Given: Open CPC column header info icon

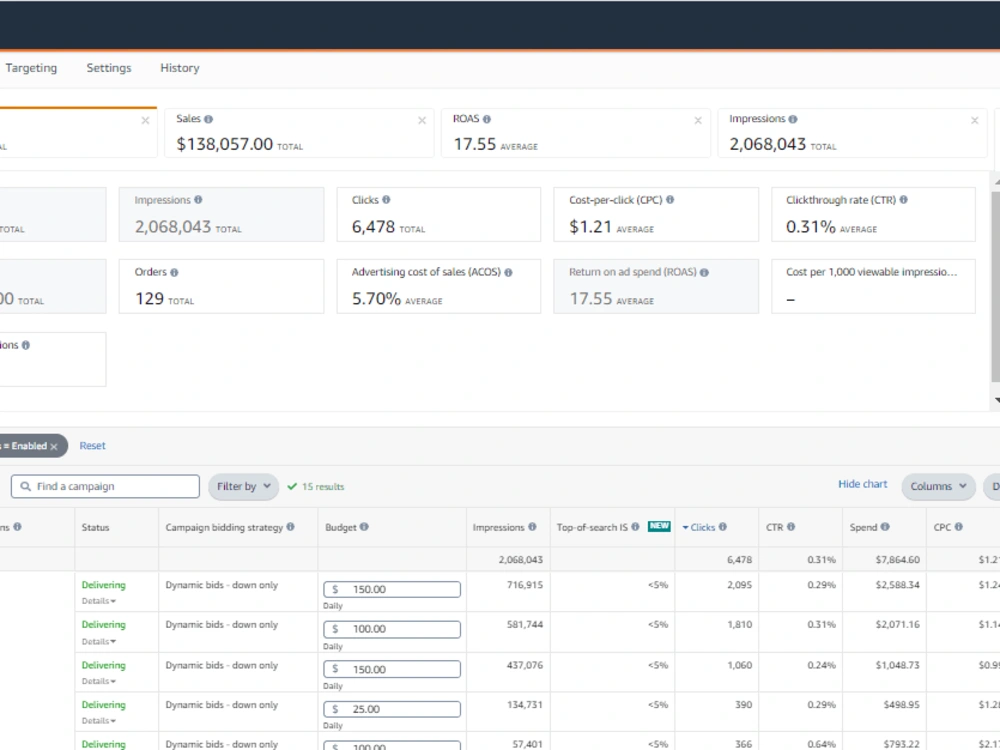Looking at the screenshot, I should pyautogui.click(x=959, y=527).
